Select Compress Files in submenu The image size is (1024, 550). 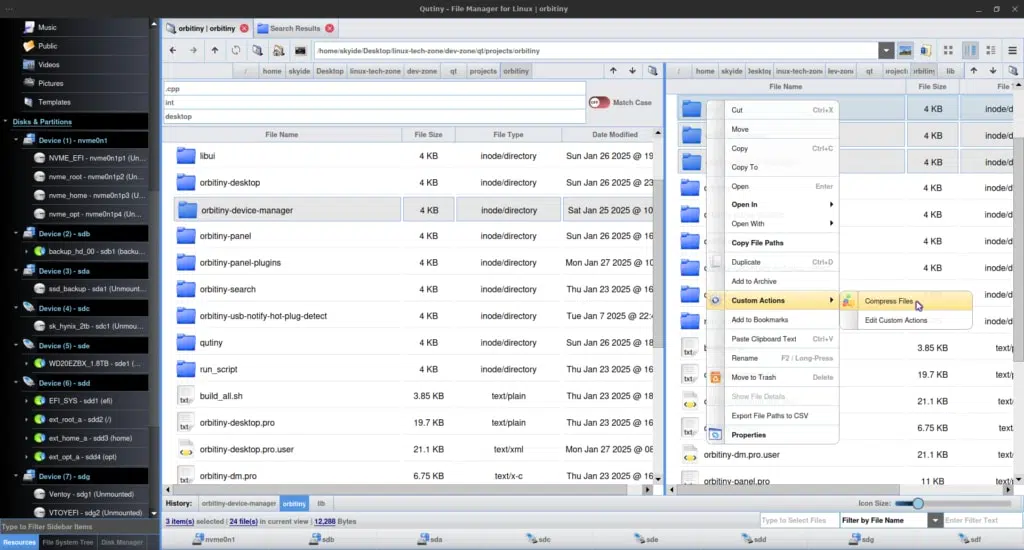click(x=889, y=301)
